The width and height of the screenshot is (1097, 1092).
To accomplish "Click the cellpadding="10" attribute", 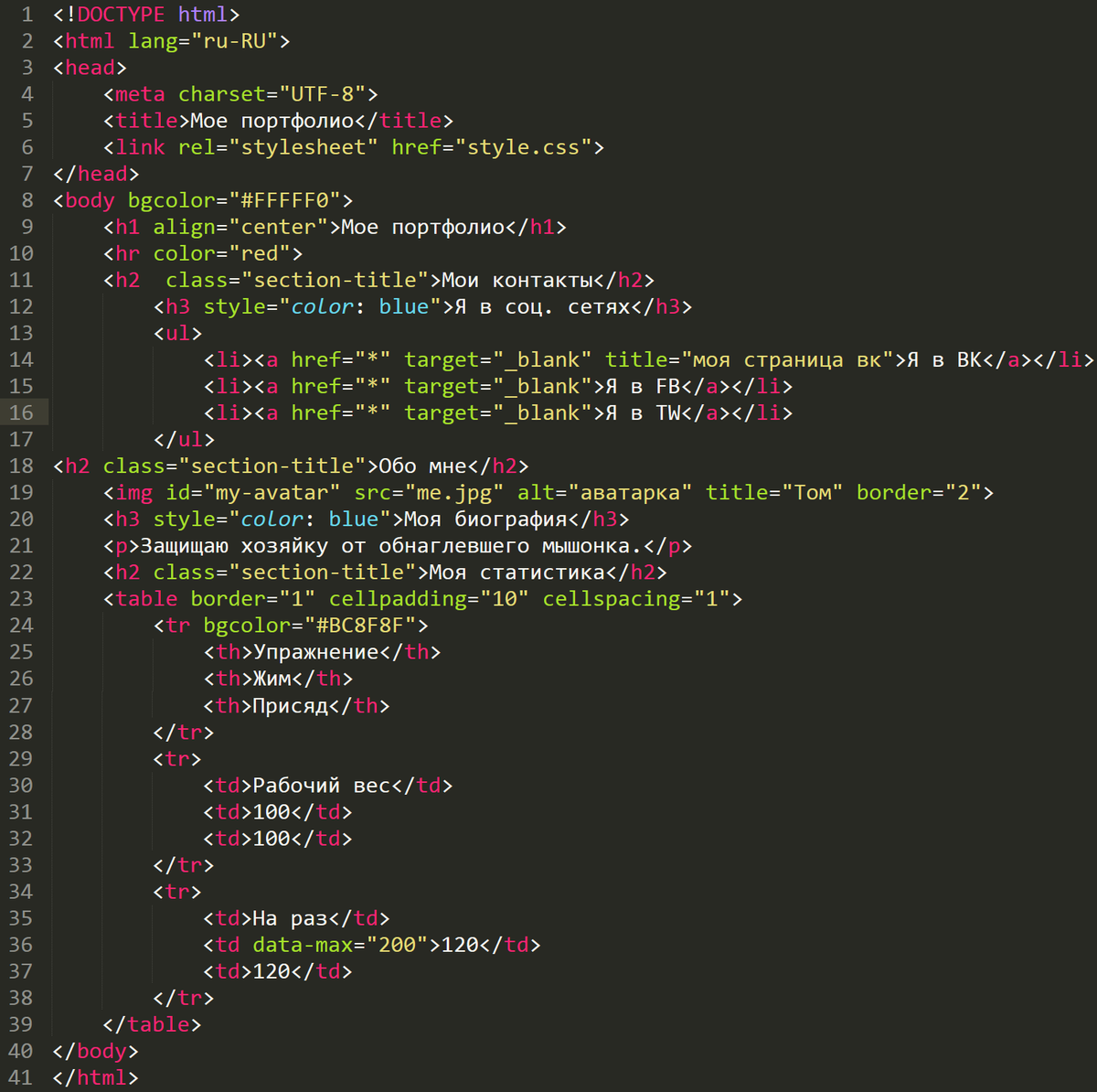I will pyautogui.click(x=430, y=599).
